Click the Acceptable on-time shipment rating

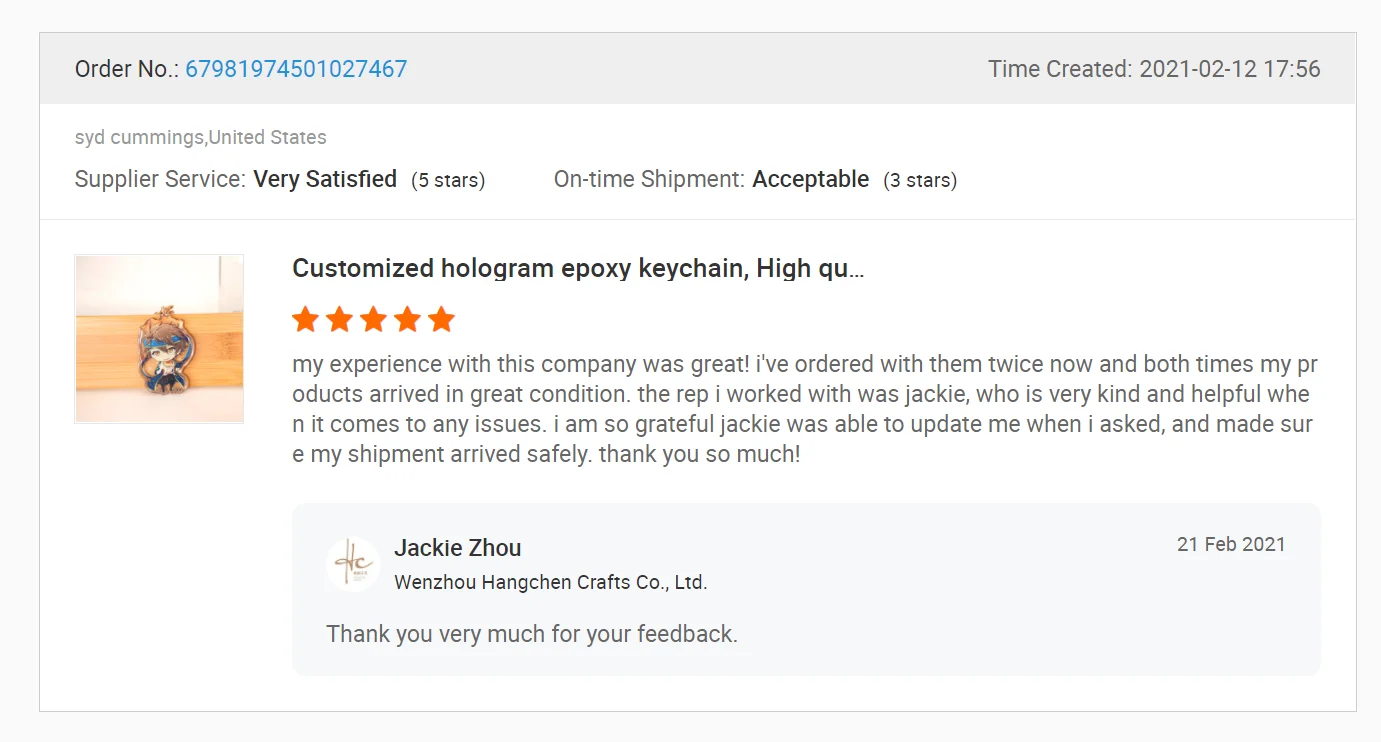click(811, 180)
